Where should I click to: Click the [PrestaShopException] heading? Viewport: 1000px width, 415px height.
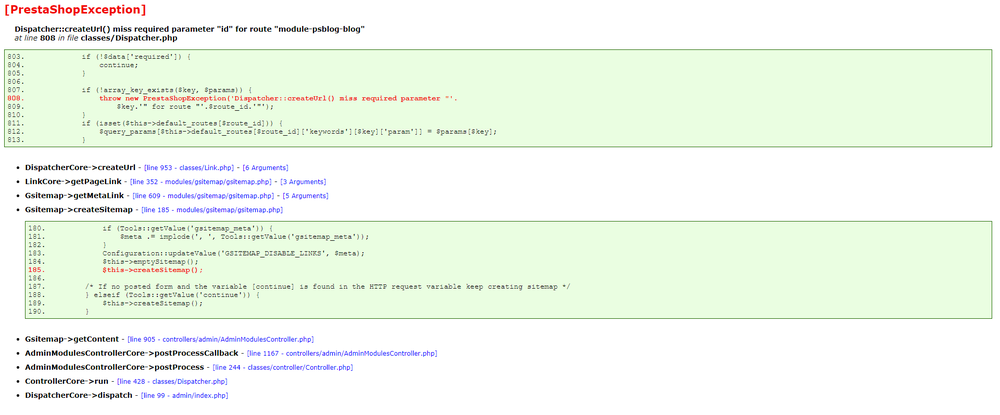[75, 10]
